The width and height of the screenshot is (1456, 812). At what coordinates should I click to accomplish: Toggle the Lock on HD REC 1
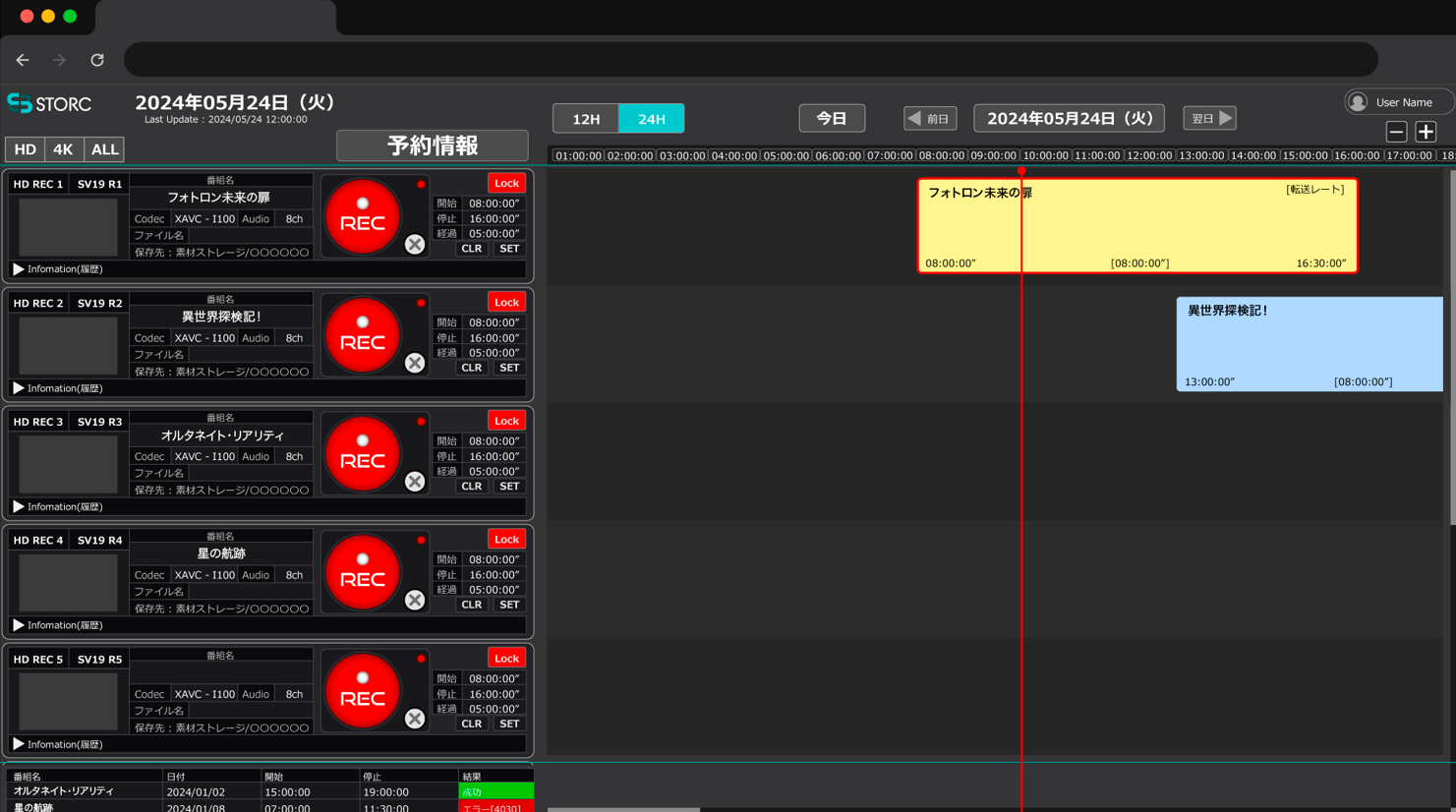(506, 183)
